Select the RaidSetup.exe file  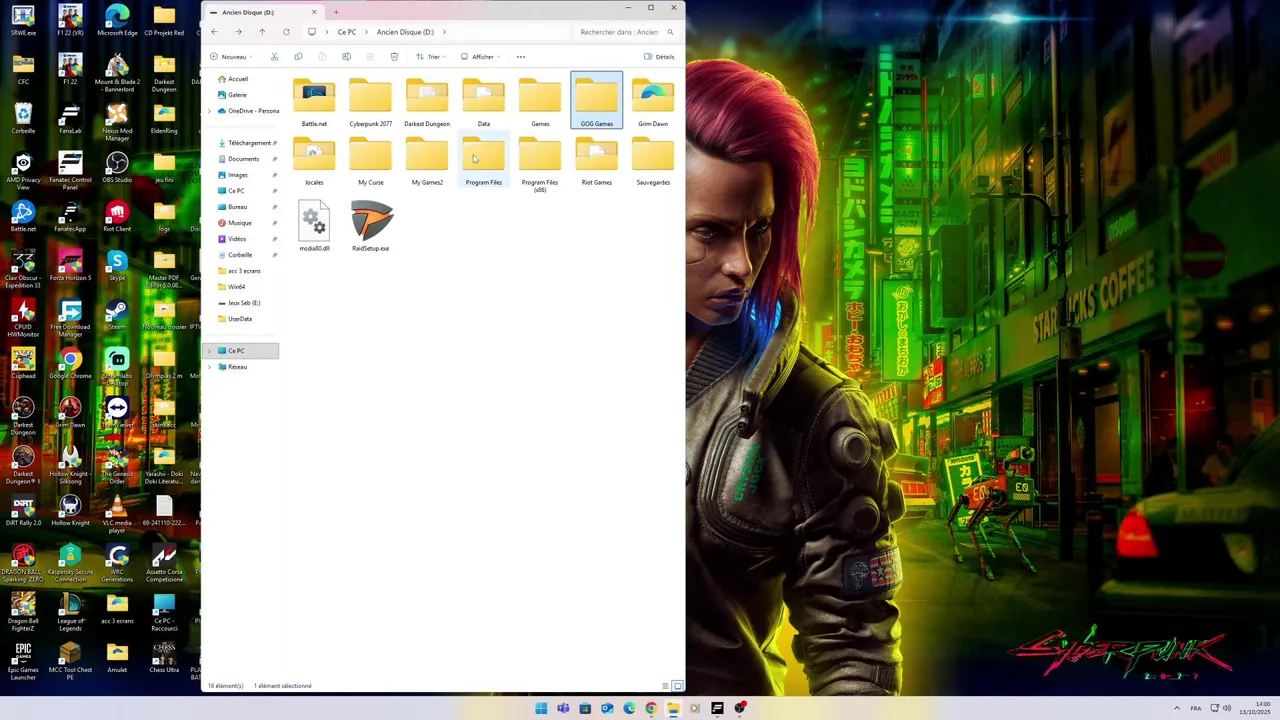coord(370,226)
